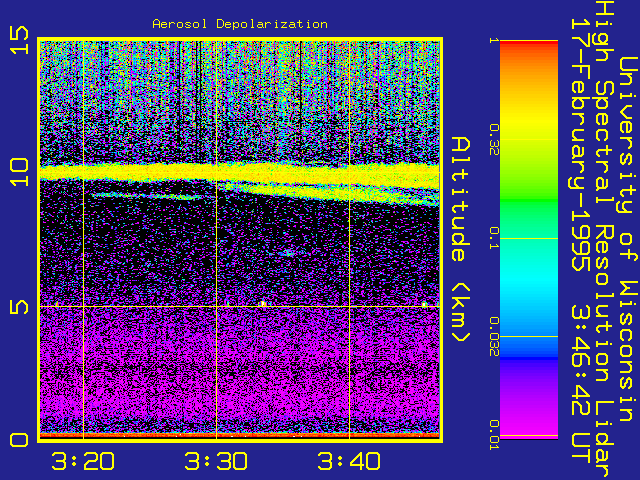
Task: Click the yellow cloud layer near 10 km
Action: (x=240, y=172)
